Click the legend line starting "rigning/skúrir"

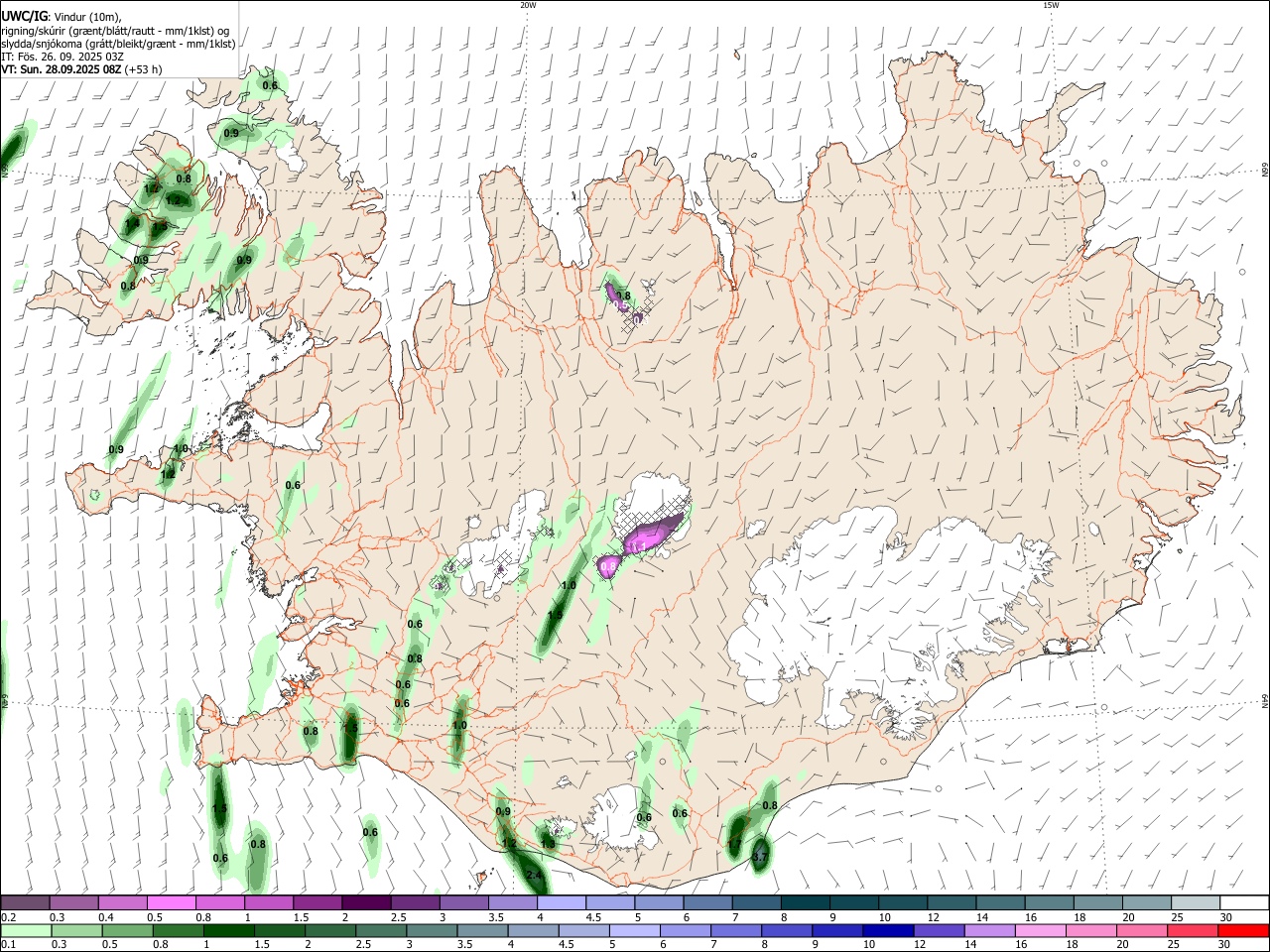click(115, 31)
